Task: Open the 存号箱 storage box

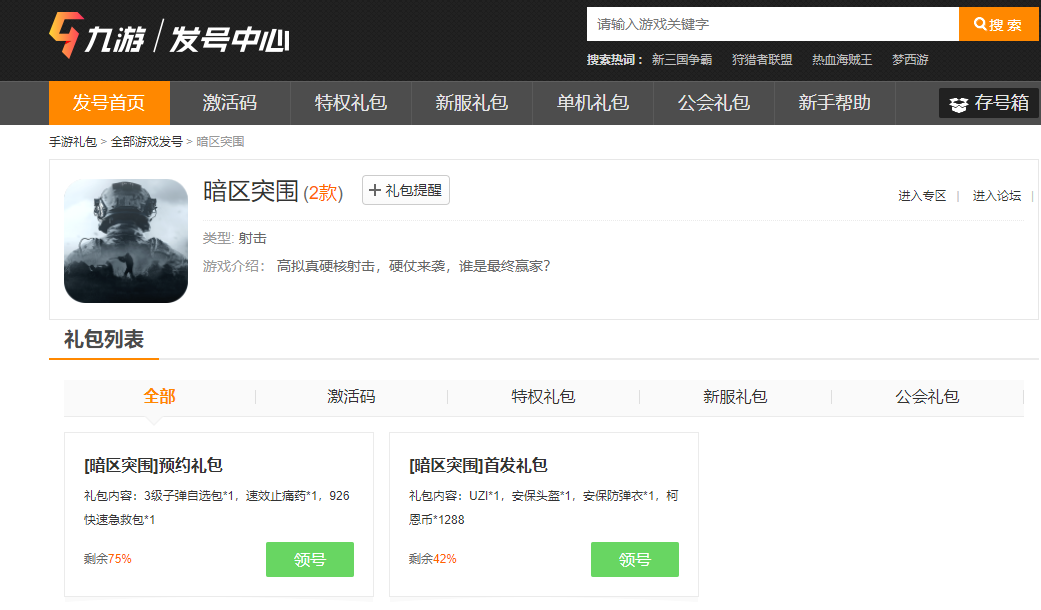Action: [988, 103]
